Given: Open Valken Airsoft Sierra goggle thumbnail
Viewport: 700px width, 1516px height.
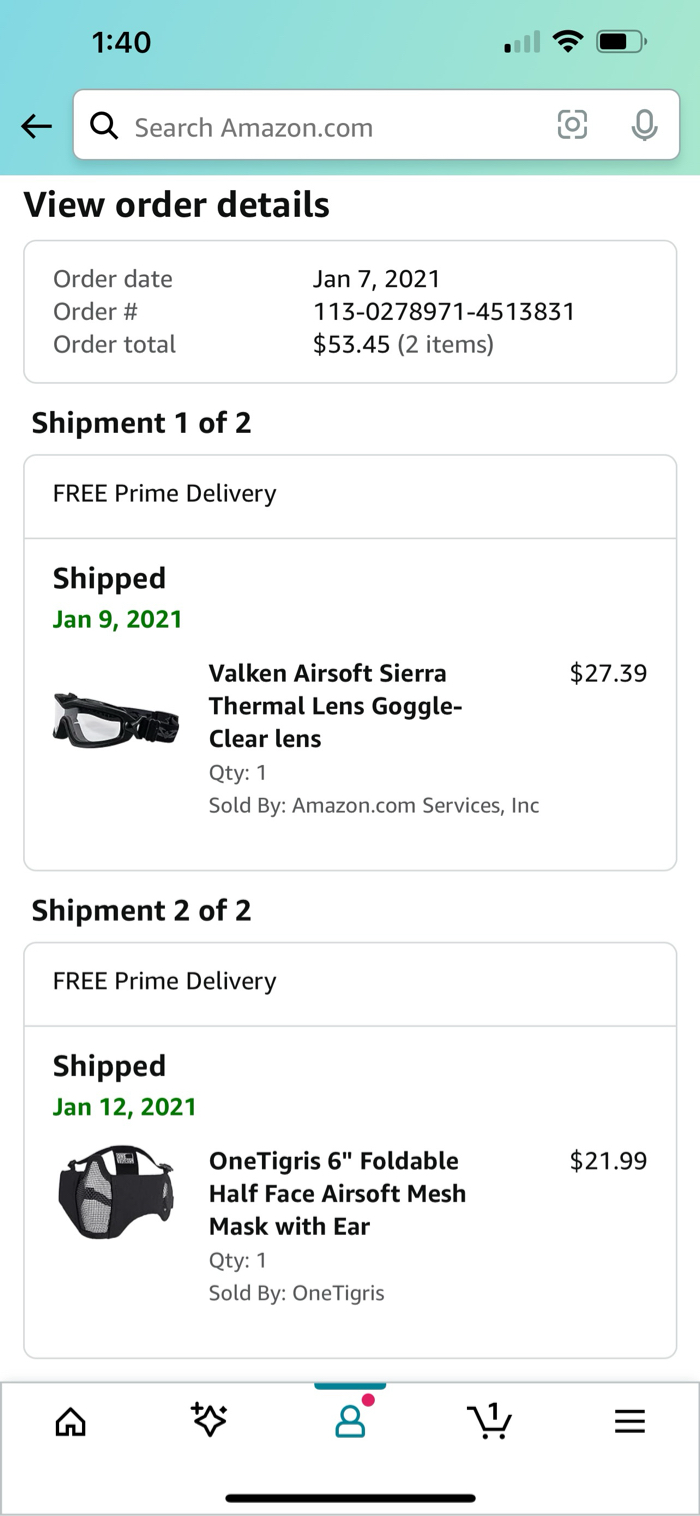Looking at the screenshot, I should 116,718.
